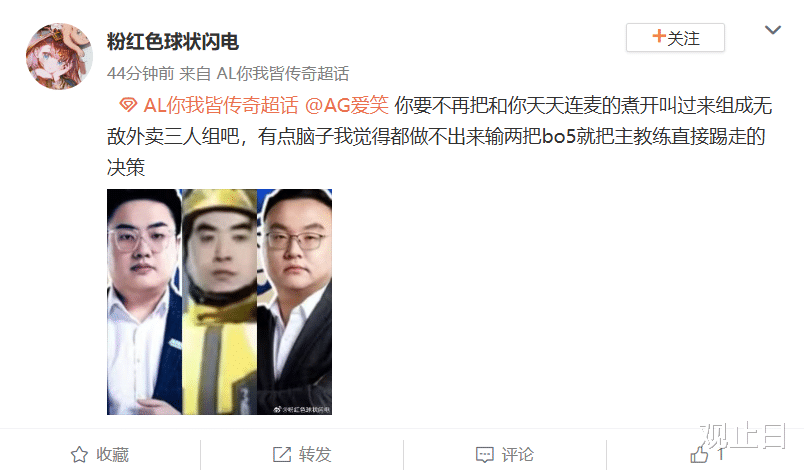The width and height of the screenshot is (804, 470).
Task: Click the speech bubble icon beside 评论
Action: click(485, 454)
